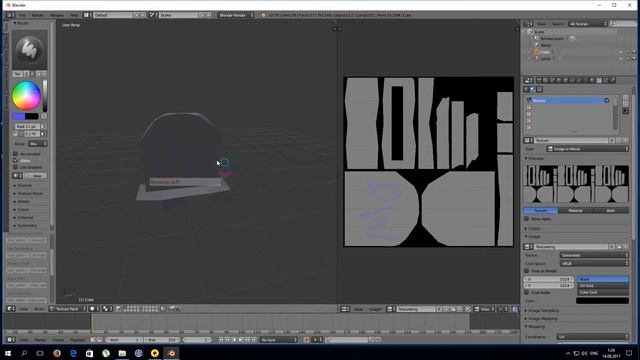640x360 pixels.
Task: Click the properties editor type icon
Action: point(529,80)
